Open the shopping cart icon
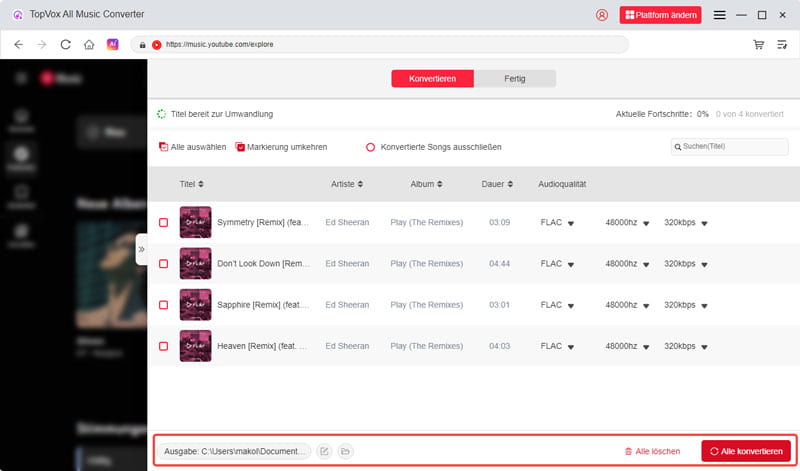This screenshot has height=471, width=800. click(759, 44)
